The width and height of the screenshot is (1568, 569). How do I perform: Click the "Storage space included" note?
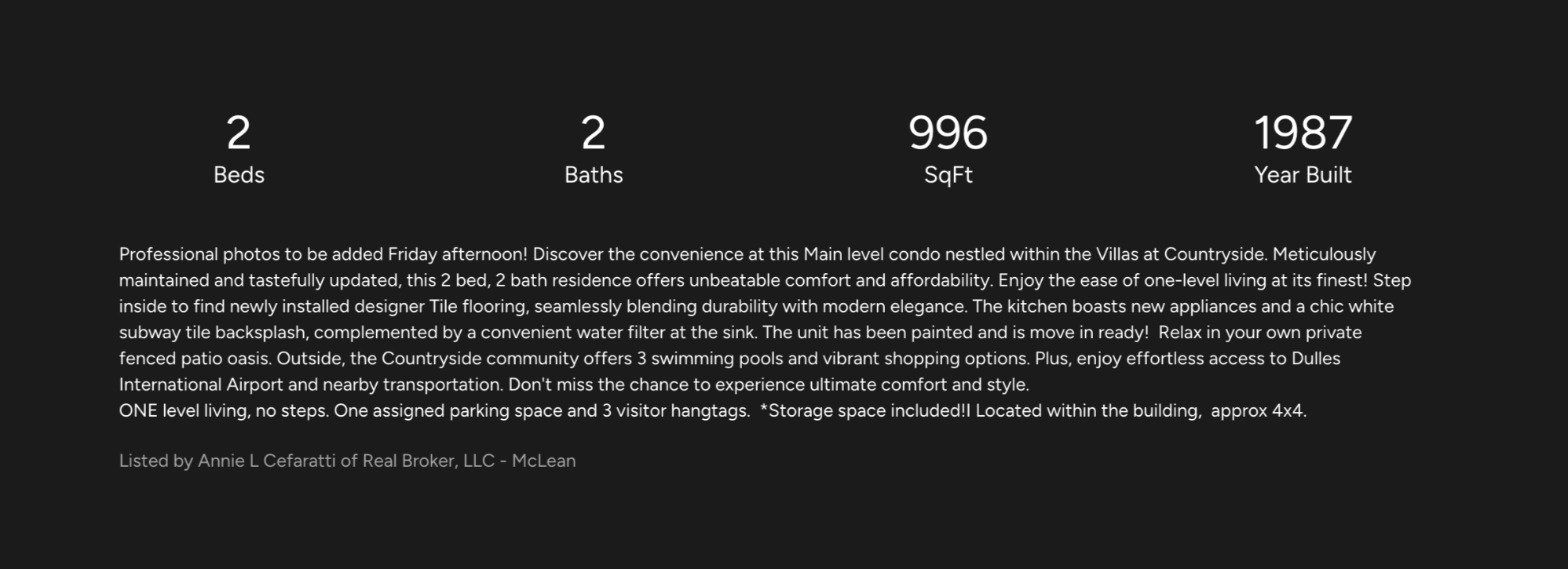point(866,410)
